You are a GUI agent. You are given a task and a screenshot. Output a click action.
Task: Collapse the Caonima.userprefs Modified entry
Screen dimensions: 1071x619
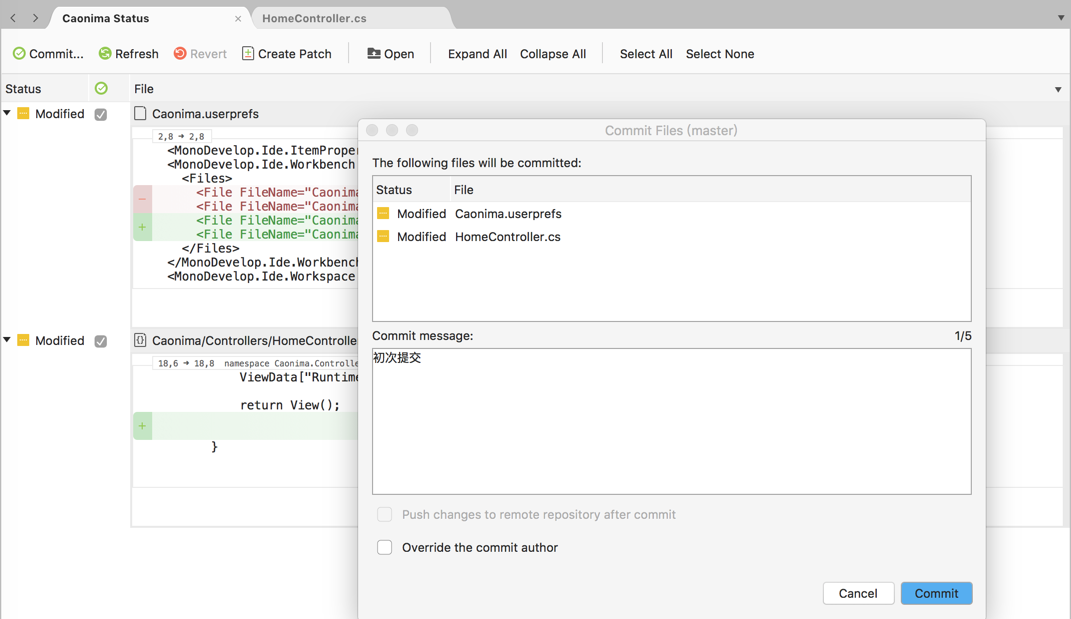pos(7,113)
